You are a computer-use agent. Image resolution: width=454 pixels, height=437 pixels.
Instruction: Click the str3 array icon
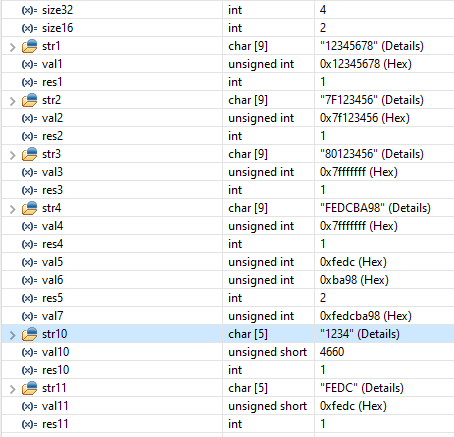(x=30, y=154)
